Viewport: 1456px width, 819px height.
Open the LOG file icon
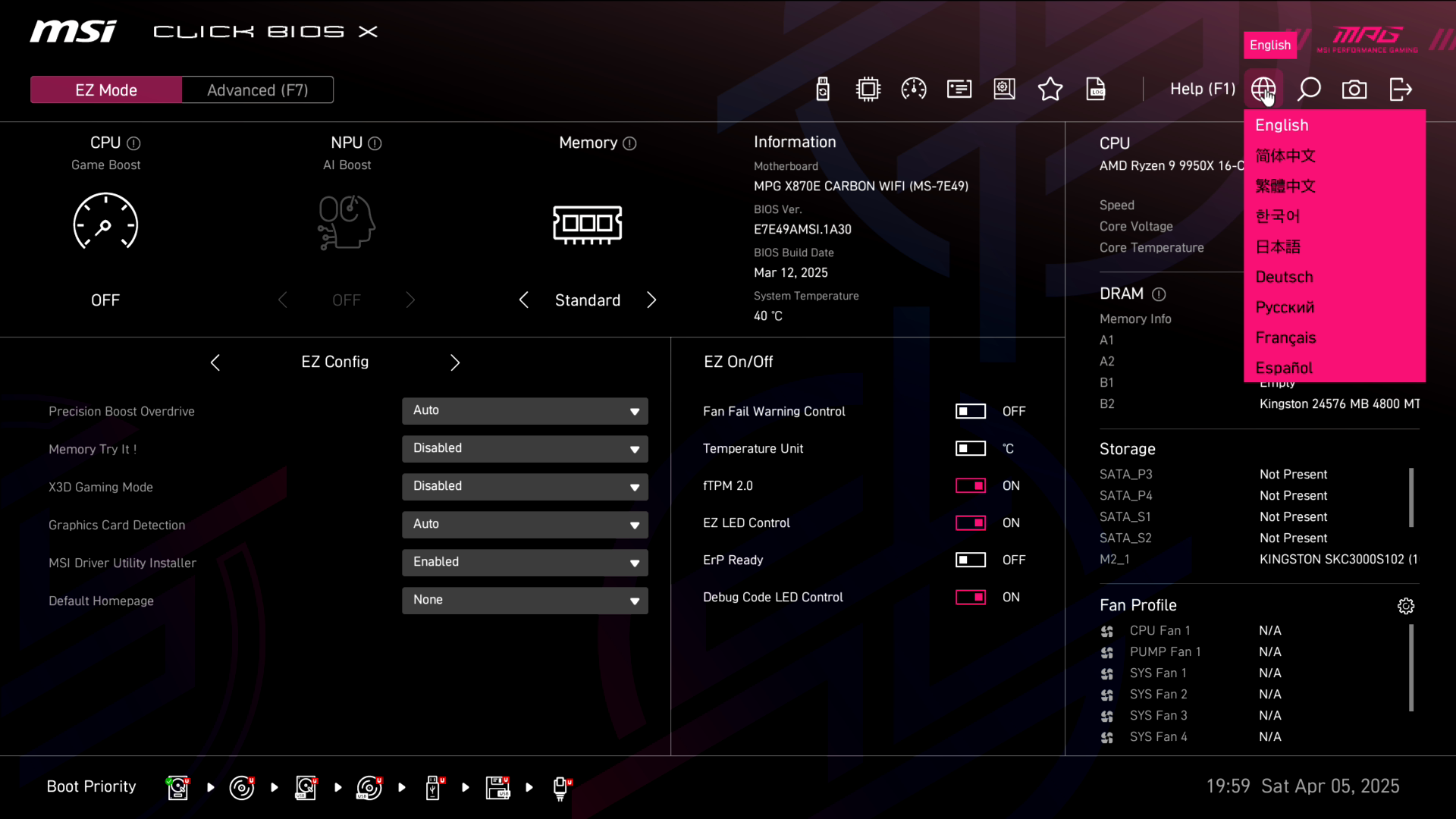click(1096, 89)
